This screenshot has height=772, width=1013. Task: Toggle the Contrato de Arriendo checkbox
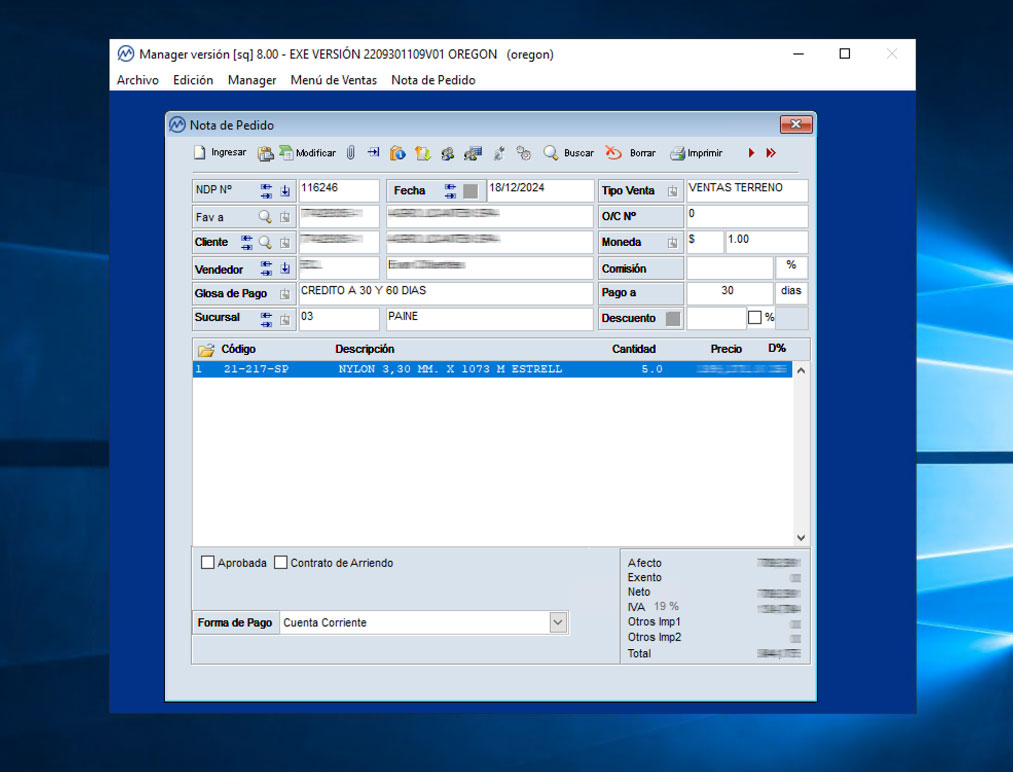click(x=280, y=563)
